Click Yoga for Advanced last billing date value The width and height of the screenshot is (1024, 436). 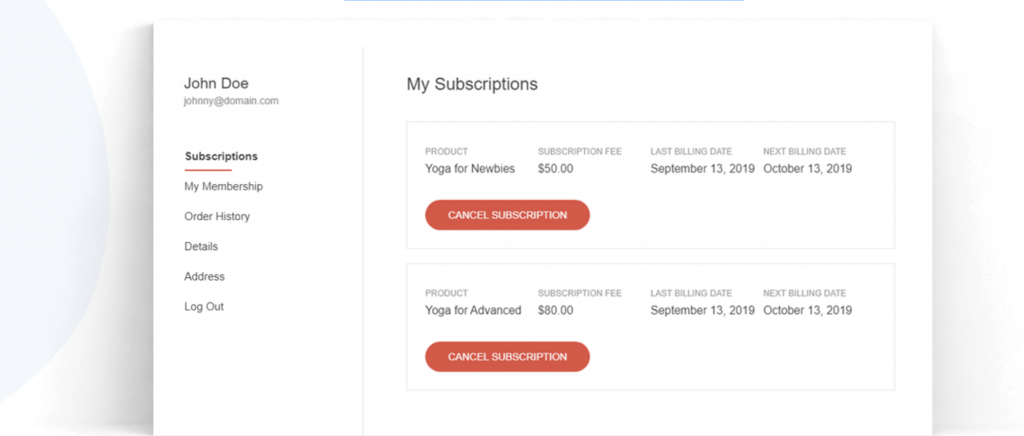[x=702, y=310]
